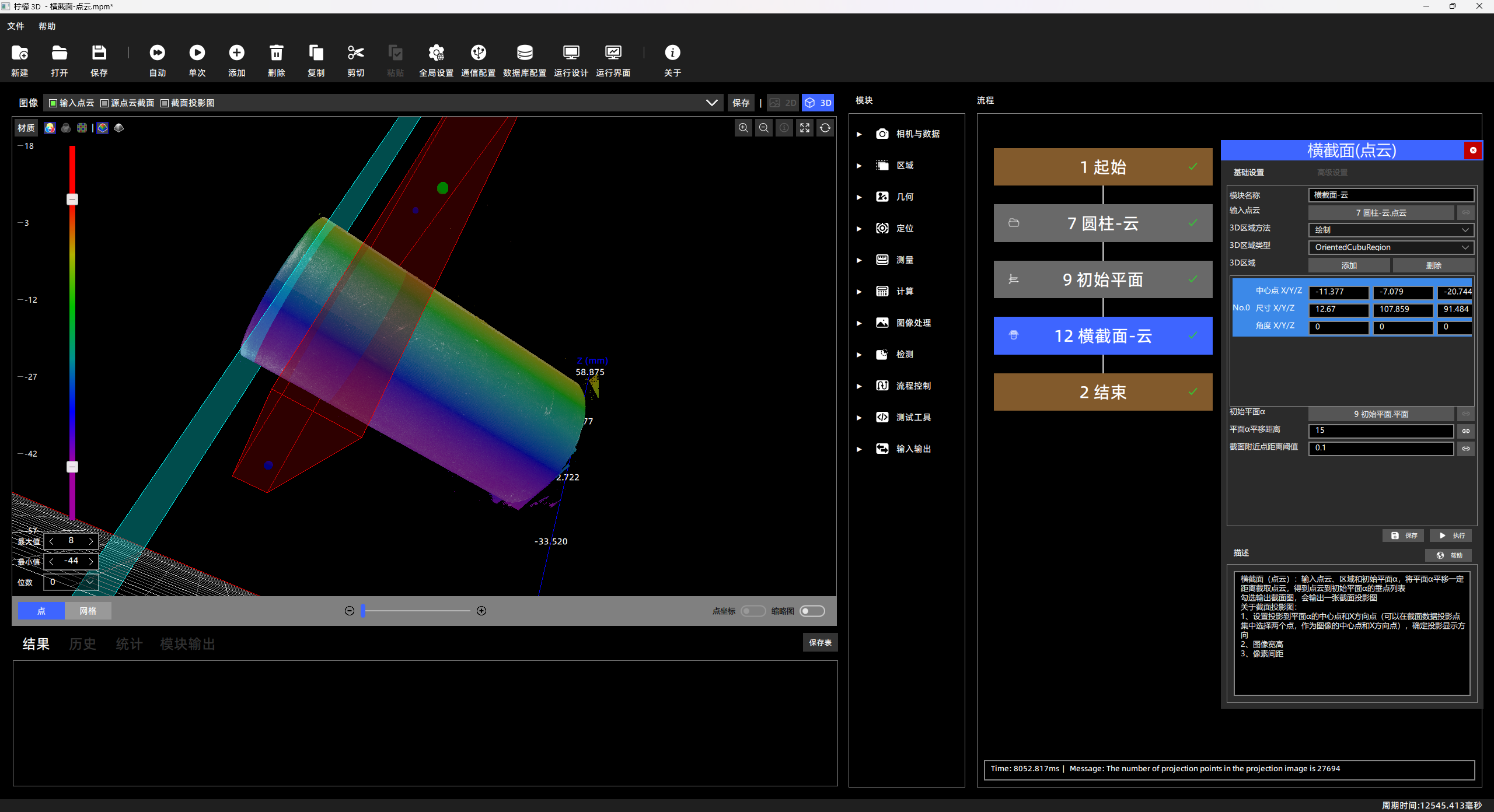Select the checkered texture material icon
The image size is (1494, 812).
(x=82, y=128)
